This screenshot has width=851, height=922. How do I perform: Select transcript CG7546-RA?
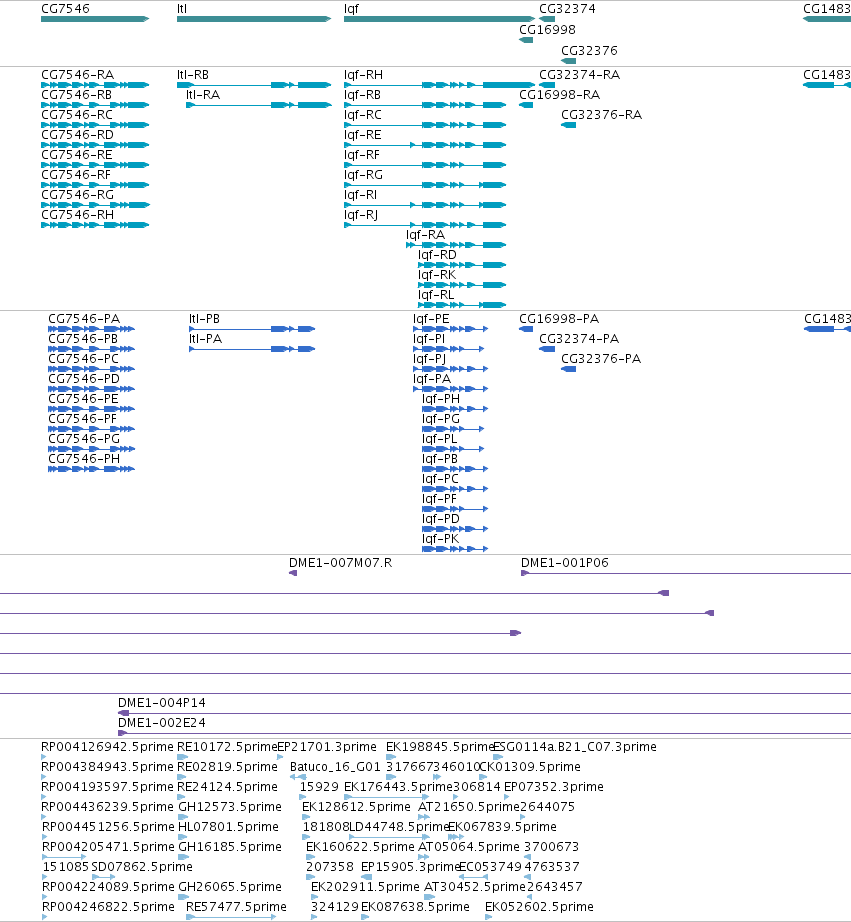[78, 75]
